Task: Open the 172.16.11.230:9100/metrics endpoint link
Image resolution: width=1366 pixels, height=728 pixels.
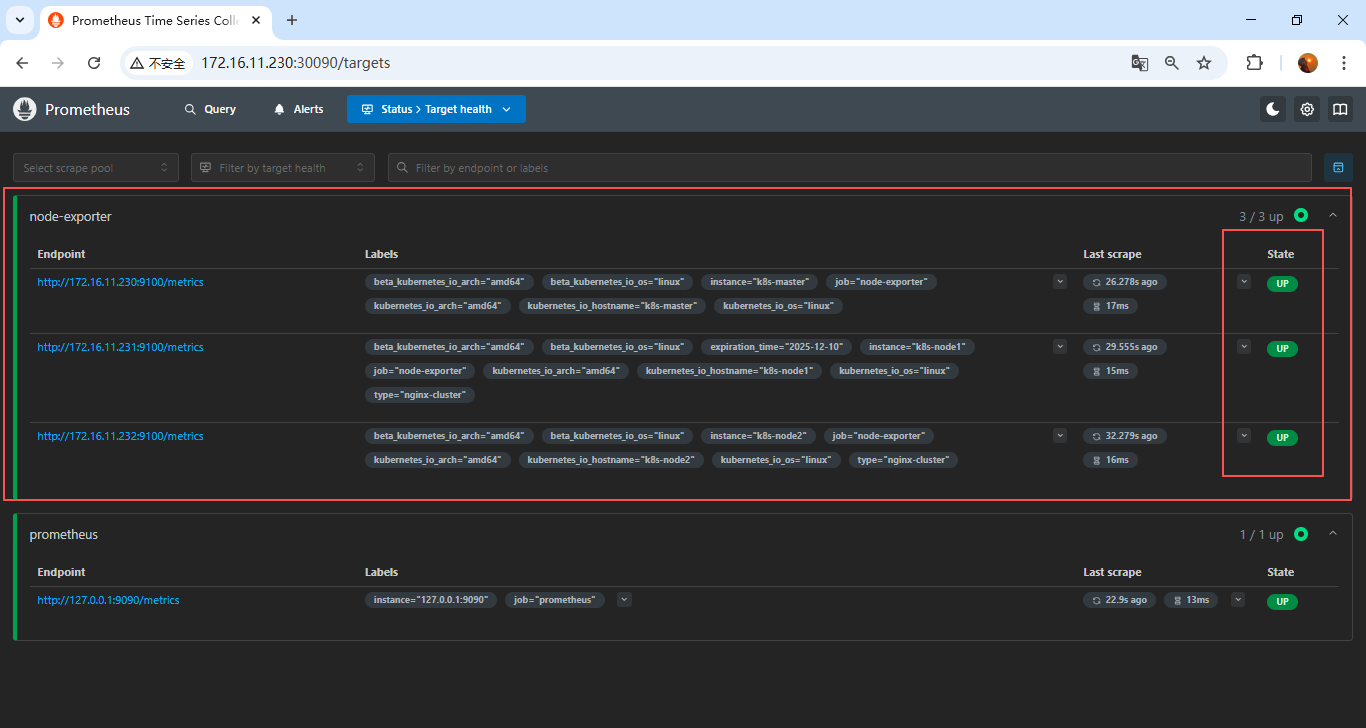Action: pos(120,282)
